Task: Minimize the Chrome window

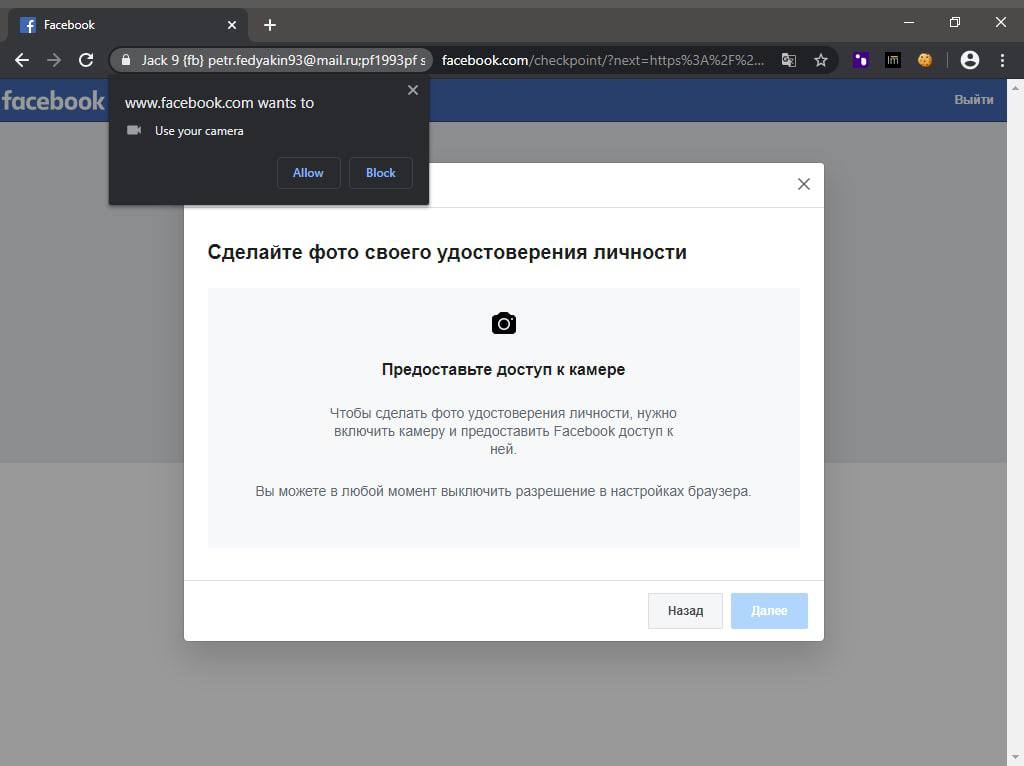Action: point(908,22)
